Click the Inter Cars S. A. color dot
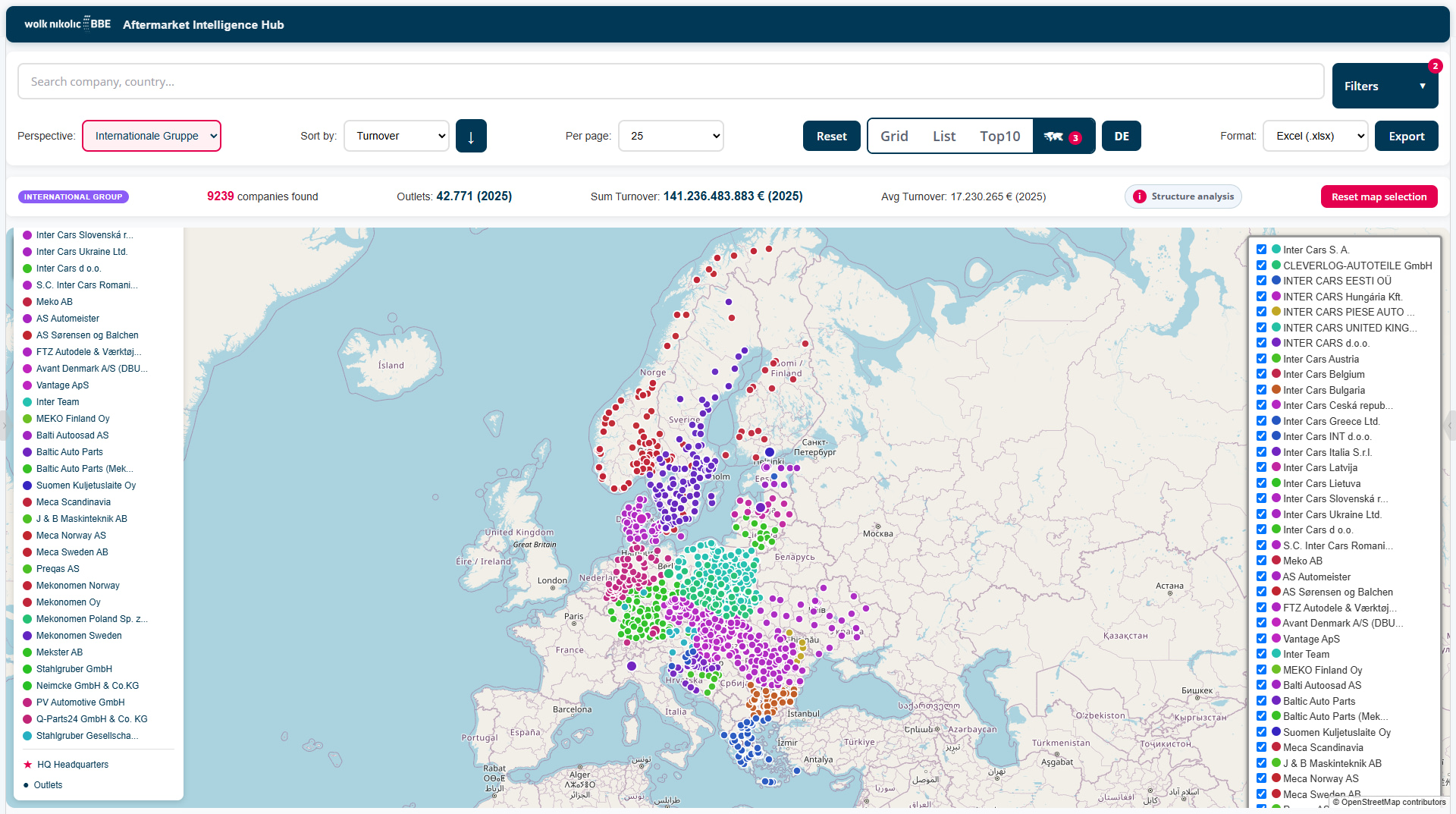Image resolution: width=1456 pixels, height=814 pixels. pyautogui.click(x=1276, y=249)
